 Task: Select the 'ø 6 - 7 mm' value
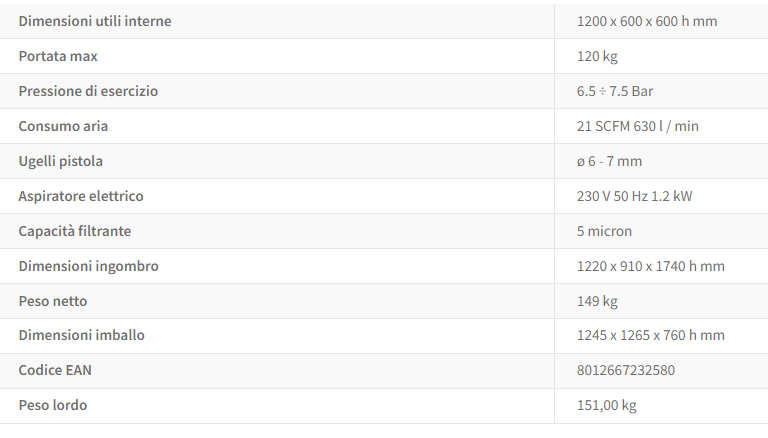click(609, 161)
